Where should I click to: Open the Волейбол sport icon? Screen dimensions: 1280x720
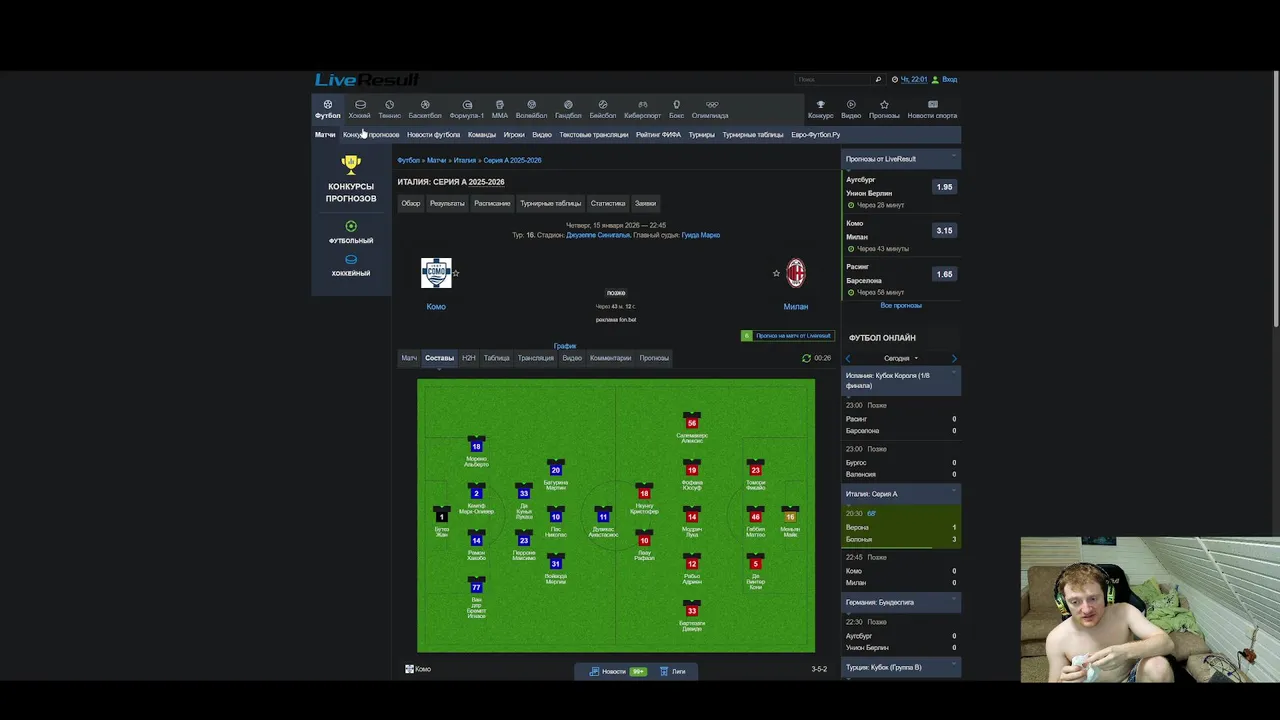click(531, 109)
